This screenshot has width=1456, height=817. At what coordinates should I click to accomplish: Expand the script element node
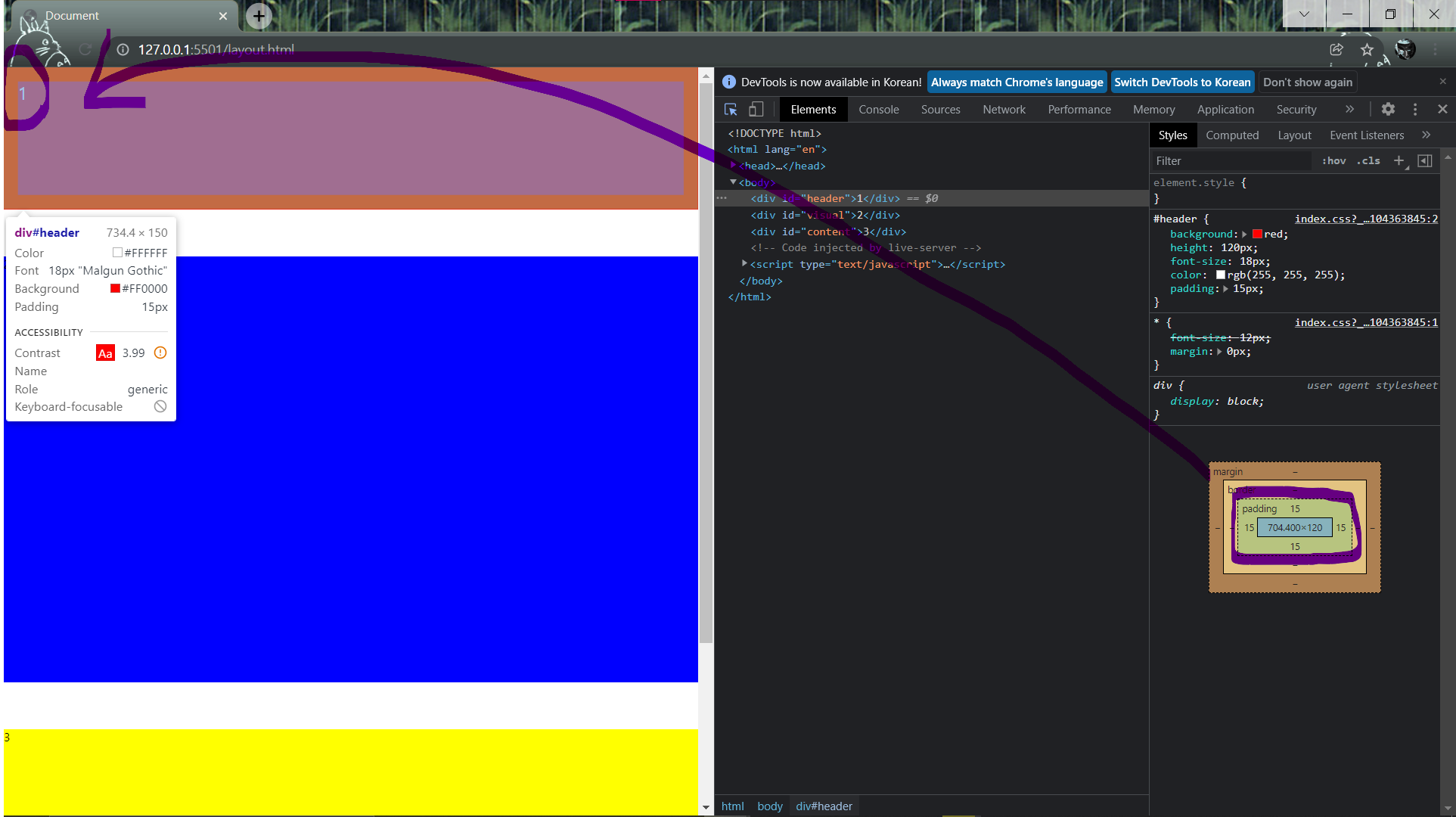pos(744,264)
